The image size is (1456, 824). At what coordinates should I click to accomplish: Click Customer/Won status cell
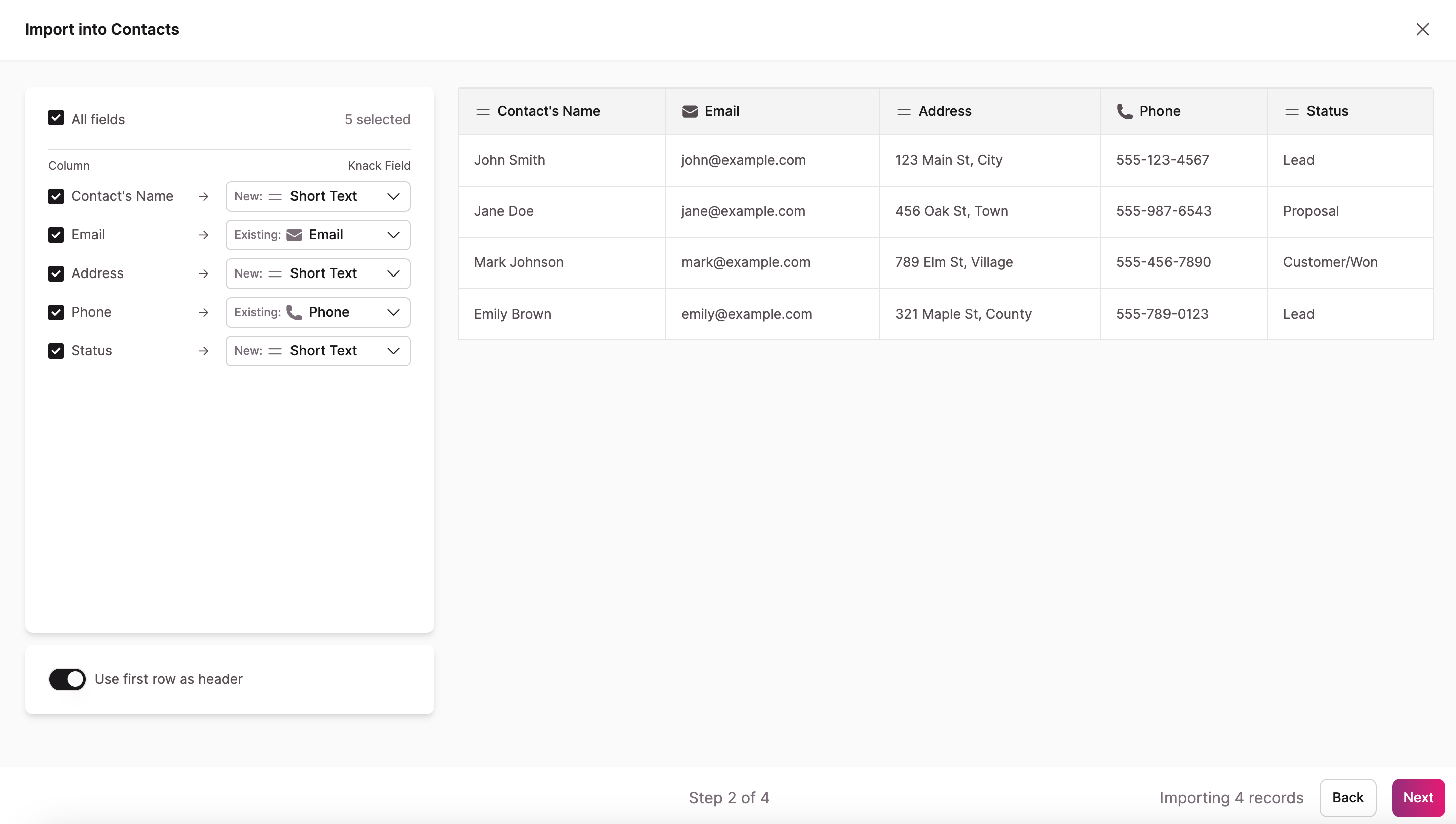[x=1350, y=262]
